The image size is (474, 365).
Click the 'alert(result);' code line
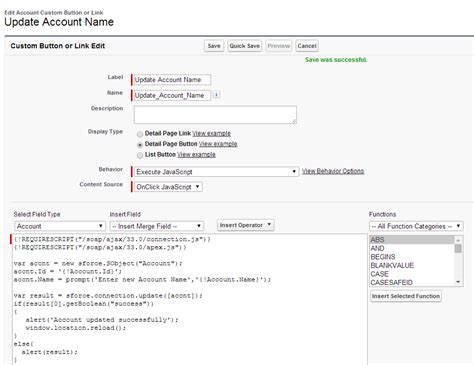pos(49,352)
